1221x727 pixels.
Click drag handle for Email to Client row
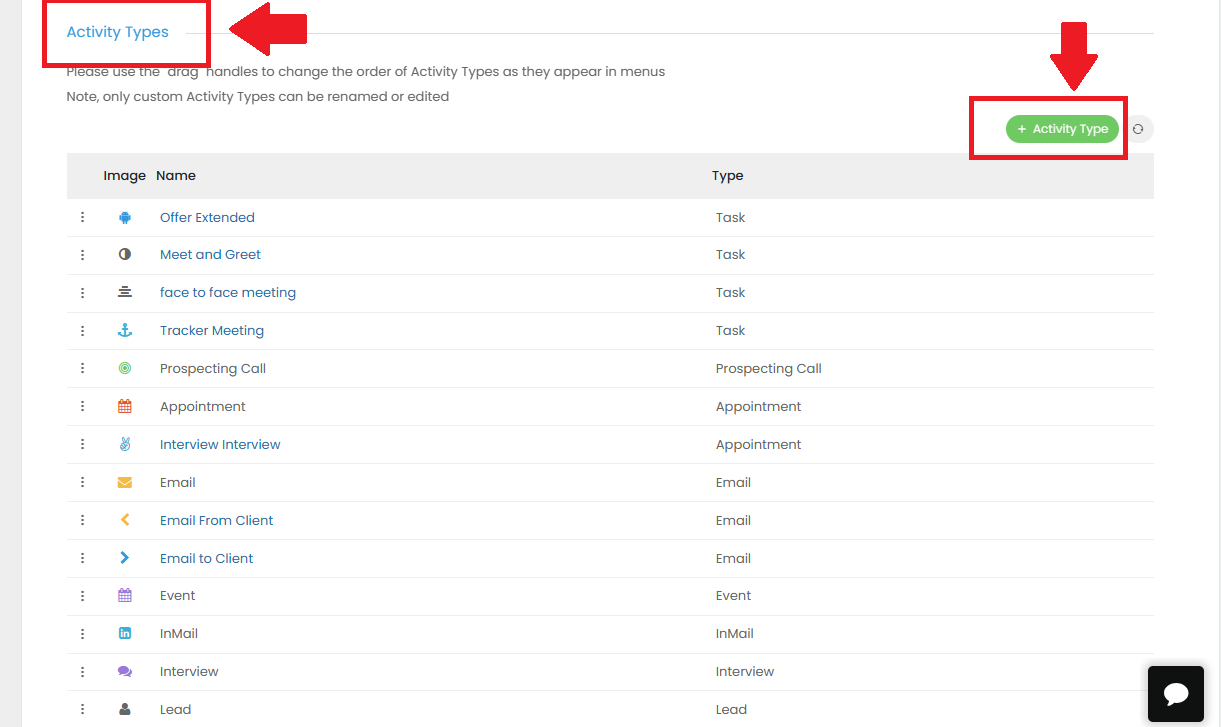point(83,558)
